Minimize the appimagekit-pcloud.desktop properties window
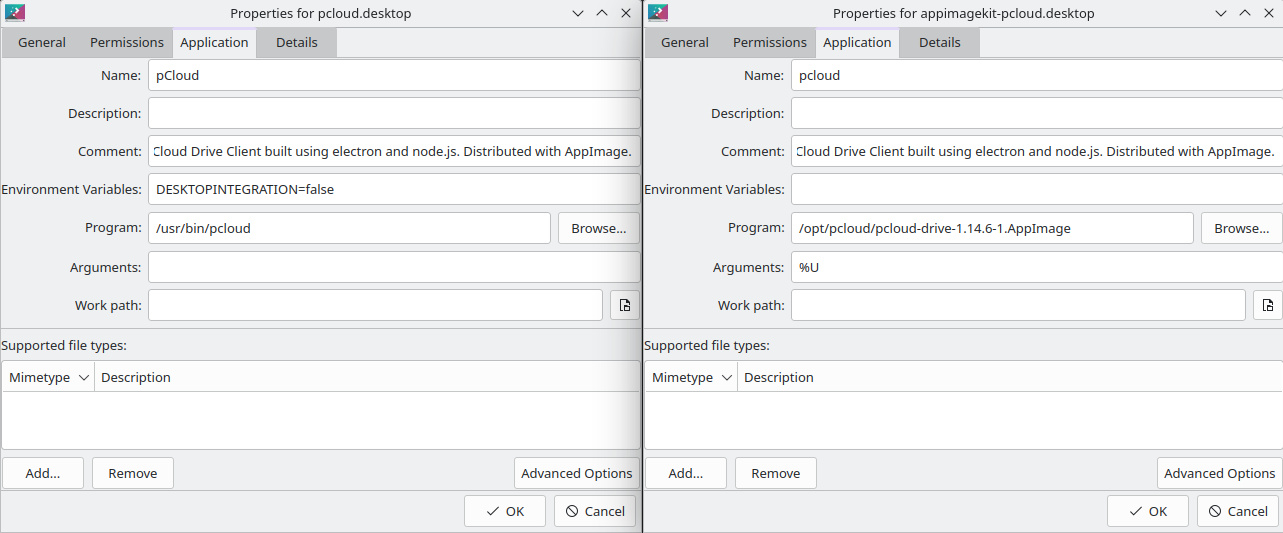The width and height of the screenshot is (1283, 533). (x=1221, y=13)
